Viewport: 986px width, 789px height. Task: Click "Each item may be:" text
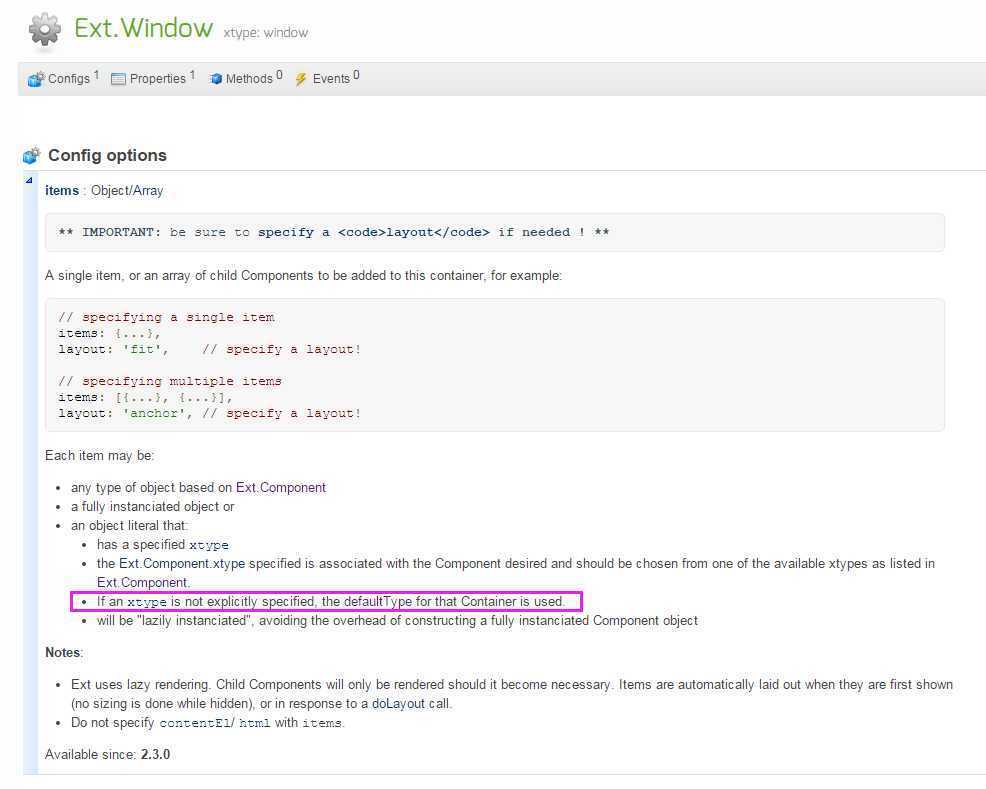pos(99,455)
